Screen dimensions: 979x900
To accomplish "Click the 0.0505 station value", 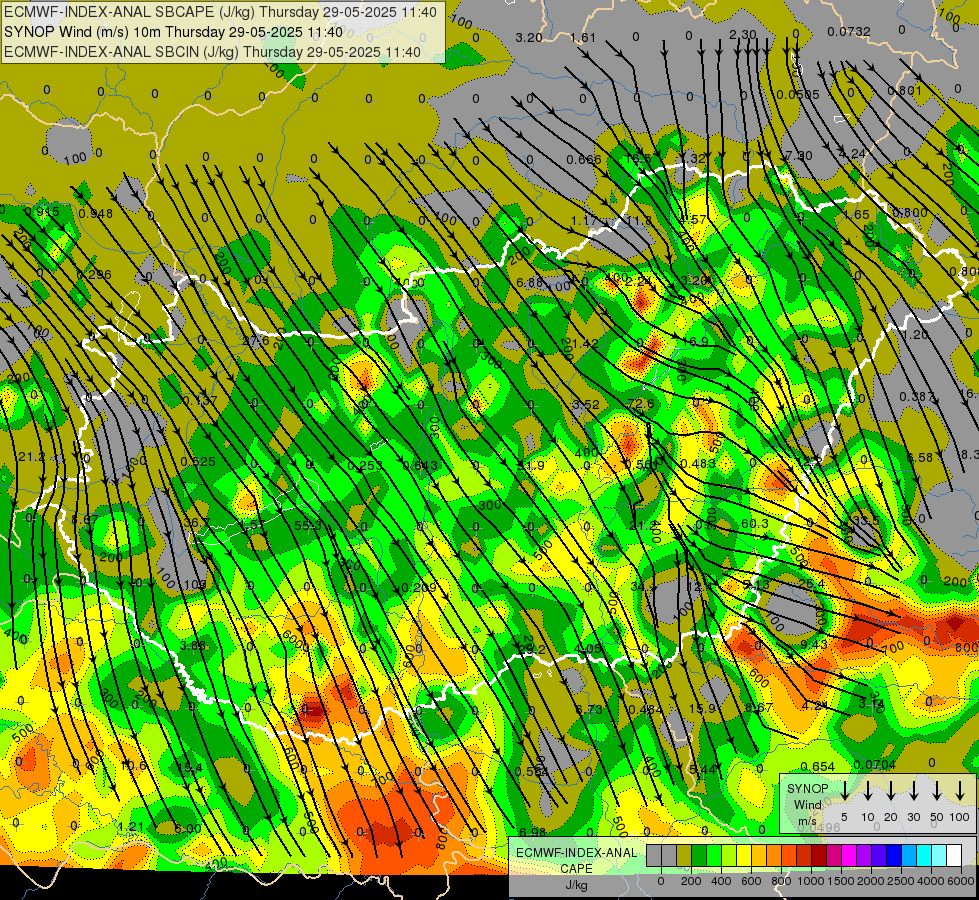I will pos(798,94).
